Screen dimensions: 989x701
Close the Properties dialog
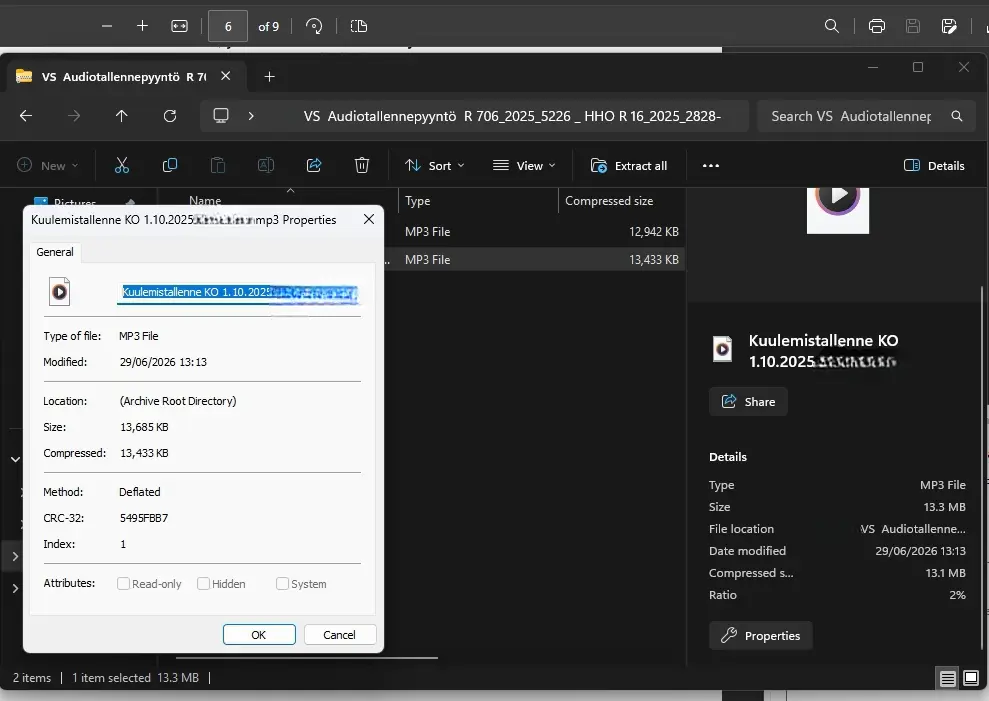pyautogui.click(x=369, y=219)
